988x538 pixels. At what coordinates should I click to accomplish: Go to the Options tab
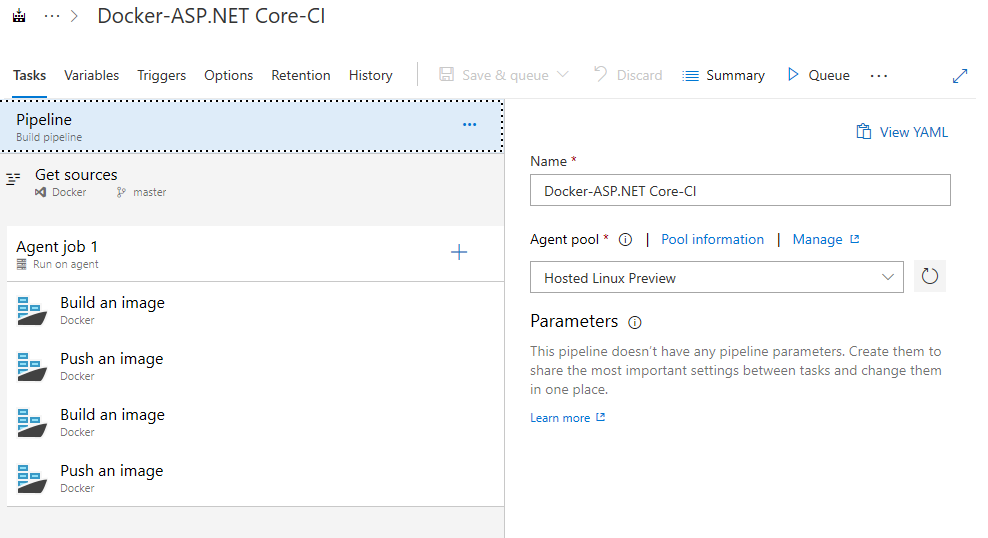(228, 76)
